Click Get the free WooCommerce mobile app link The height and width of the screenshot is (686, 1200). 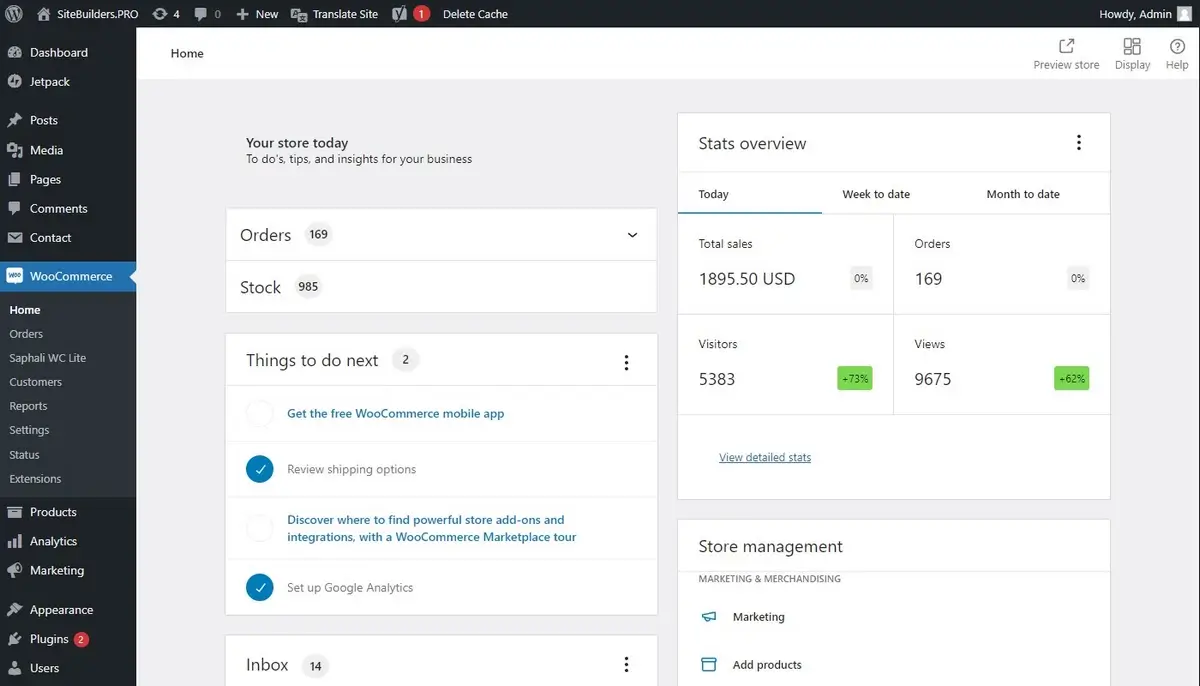point(395,413)
